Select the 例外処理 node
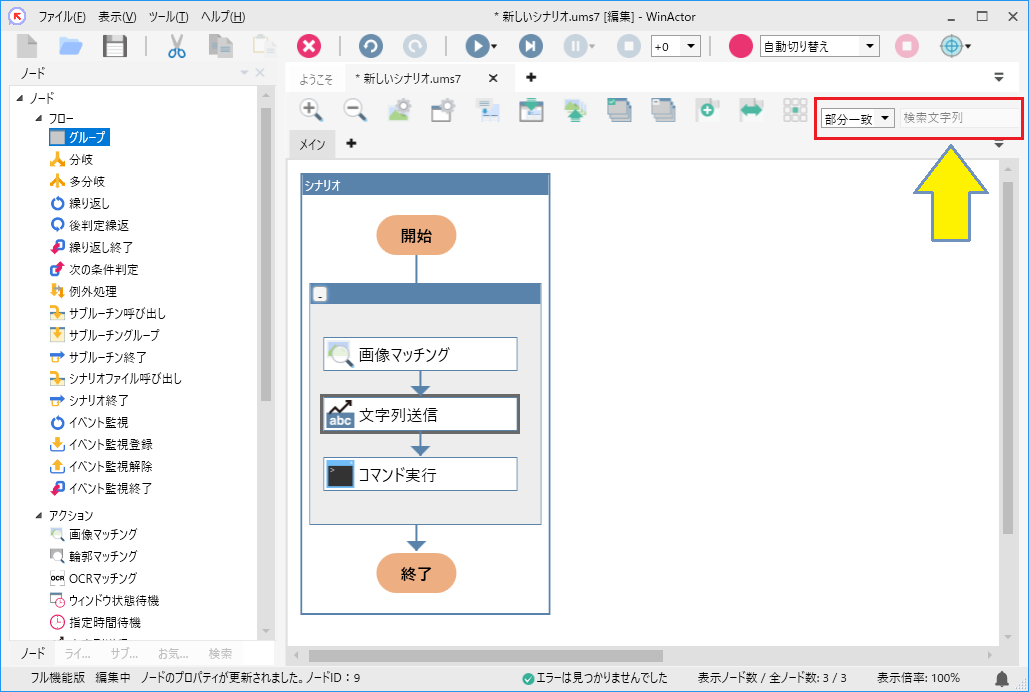This screenshot has height=692, width=1029. (84, 292)
